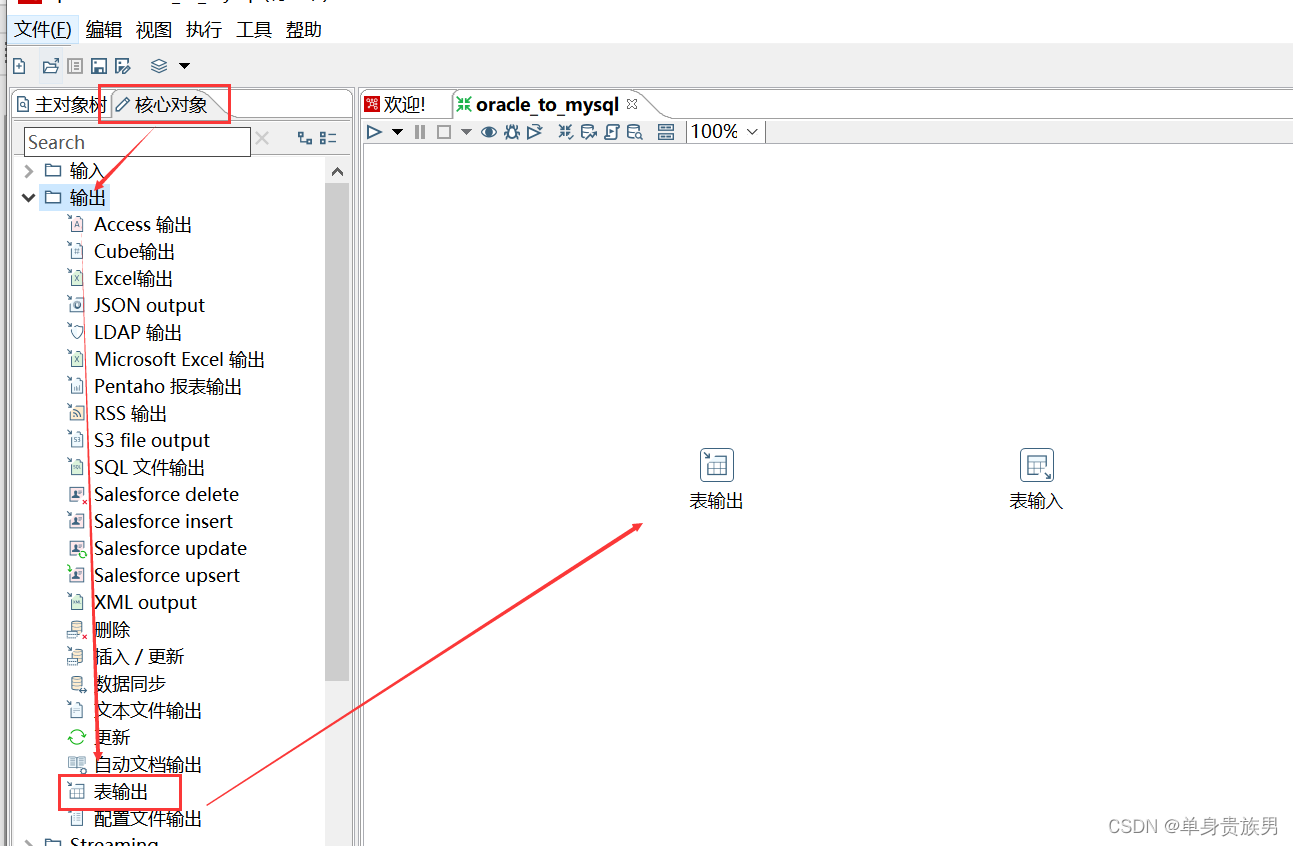Screen dimensions: 1293x846
Task: Clear the search box with X
Action: click(262, 139)
